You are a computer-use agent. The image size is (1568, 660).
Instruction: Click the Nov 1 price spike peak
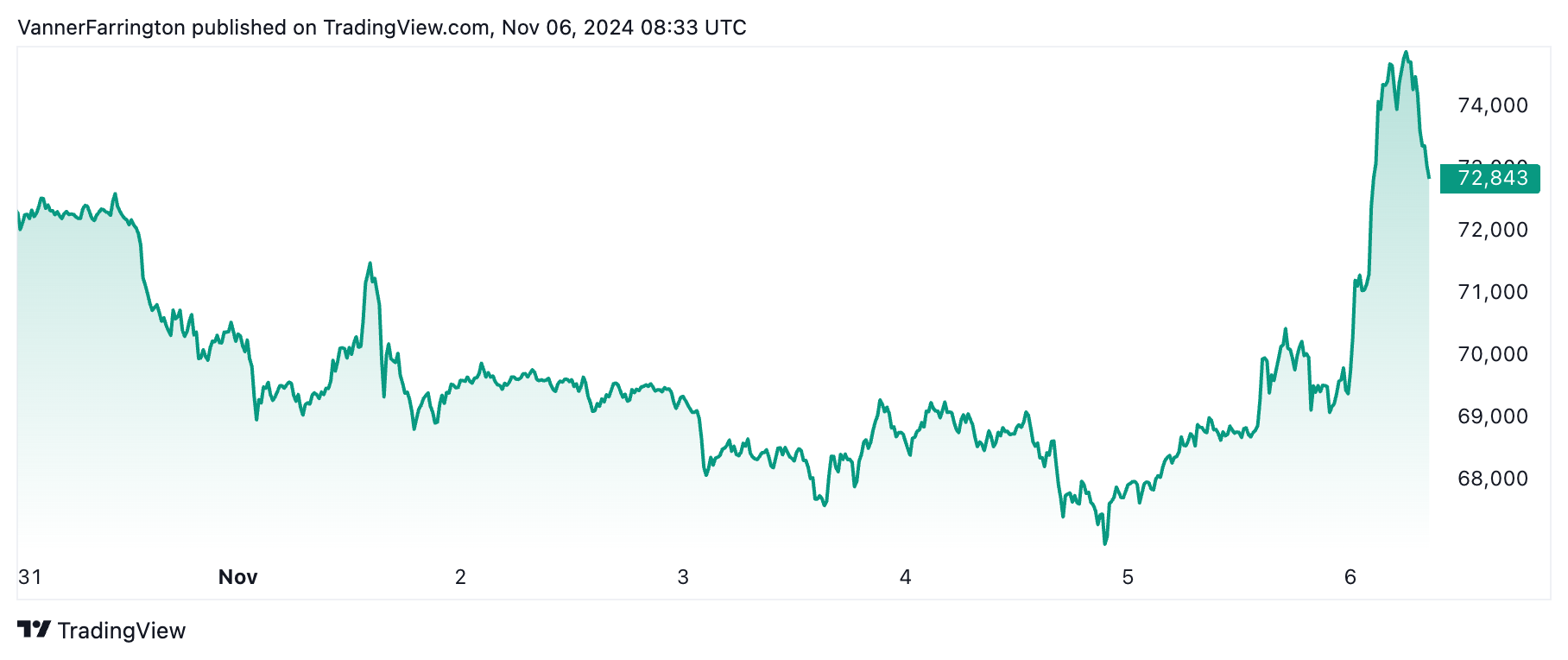(370, 263)
